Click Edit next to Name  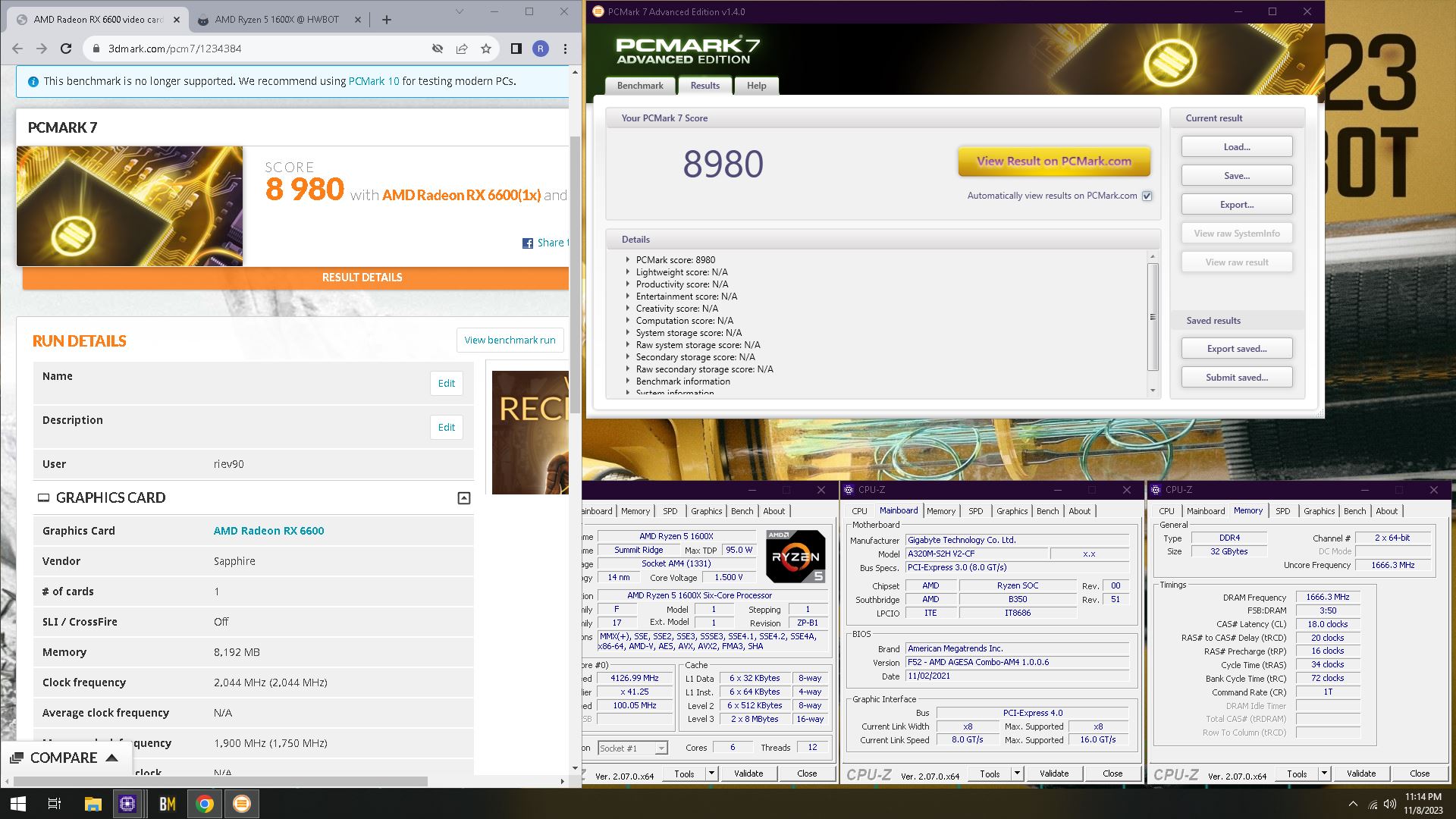pos(447,384)
